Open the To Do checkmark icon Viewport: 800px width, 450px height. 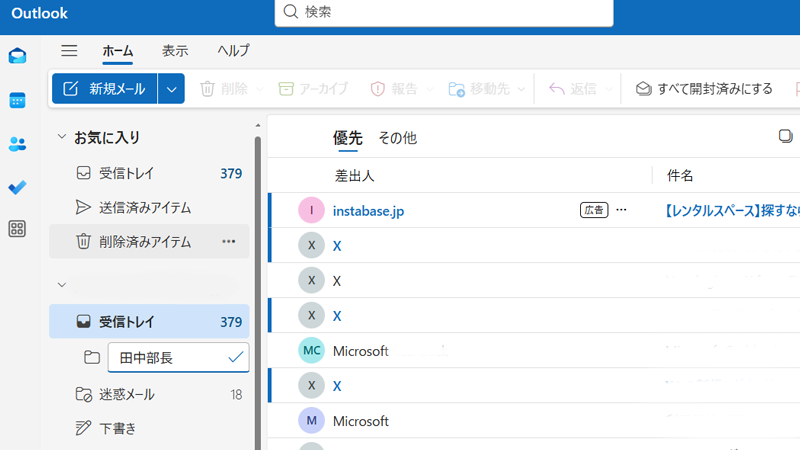(17, 187)
